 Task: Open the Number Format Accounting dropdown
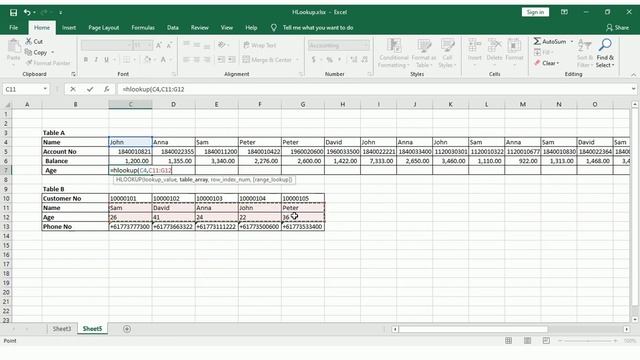tap(367, 45)
